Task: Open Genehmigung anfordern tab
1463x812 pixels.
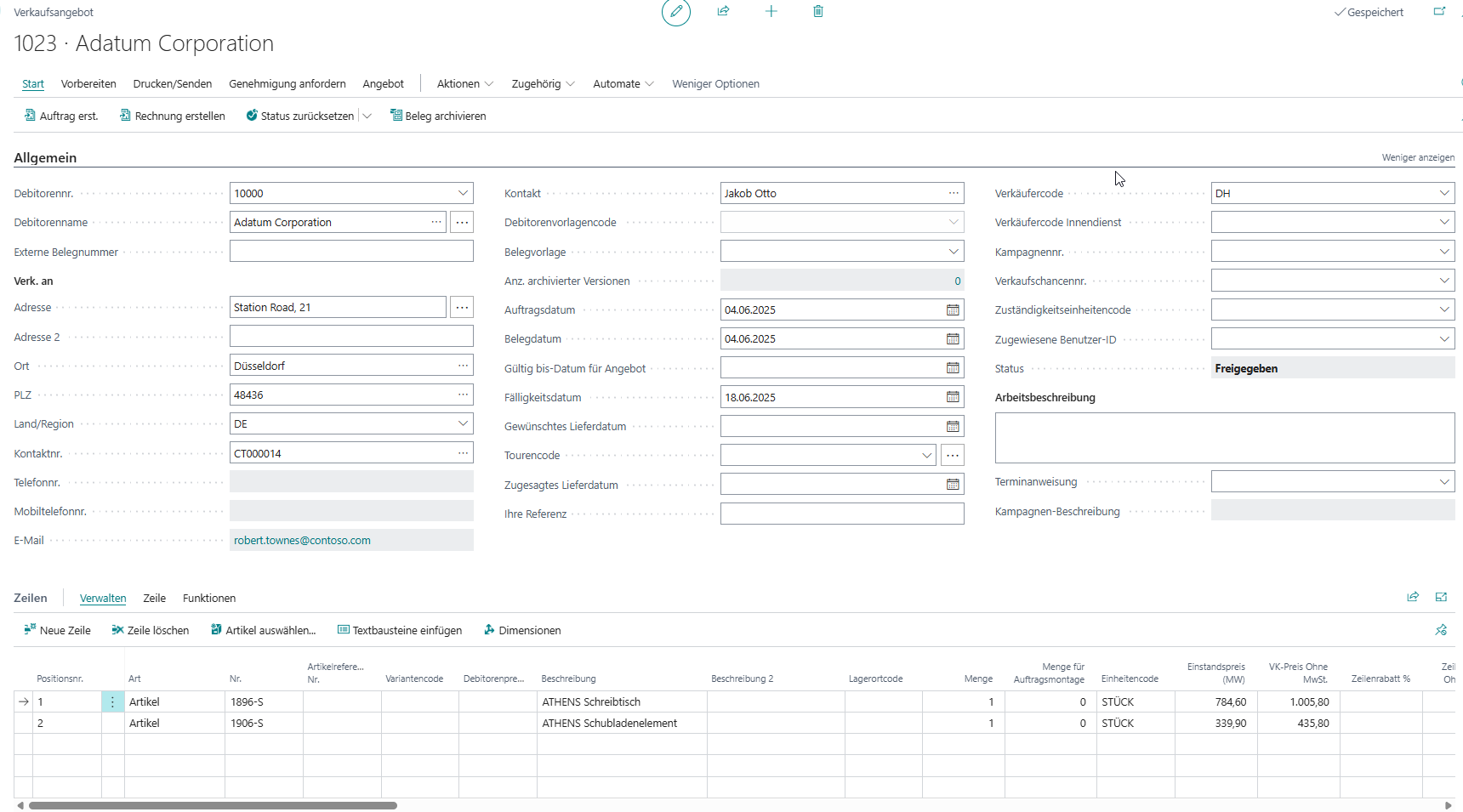Action: coord(287,83)
